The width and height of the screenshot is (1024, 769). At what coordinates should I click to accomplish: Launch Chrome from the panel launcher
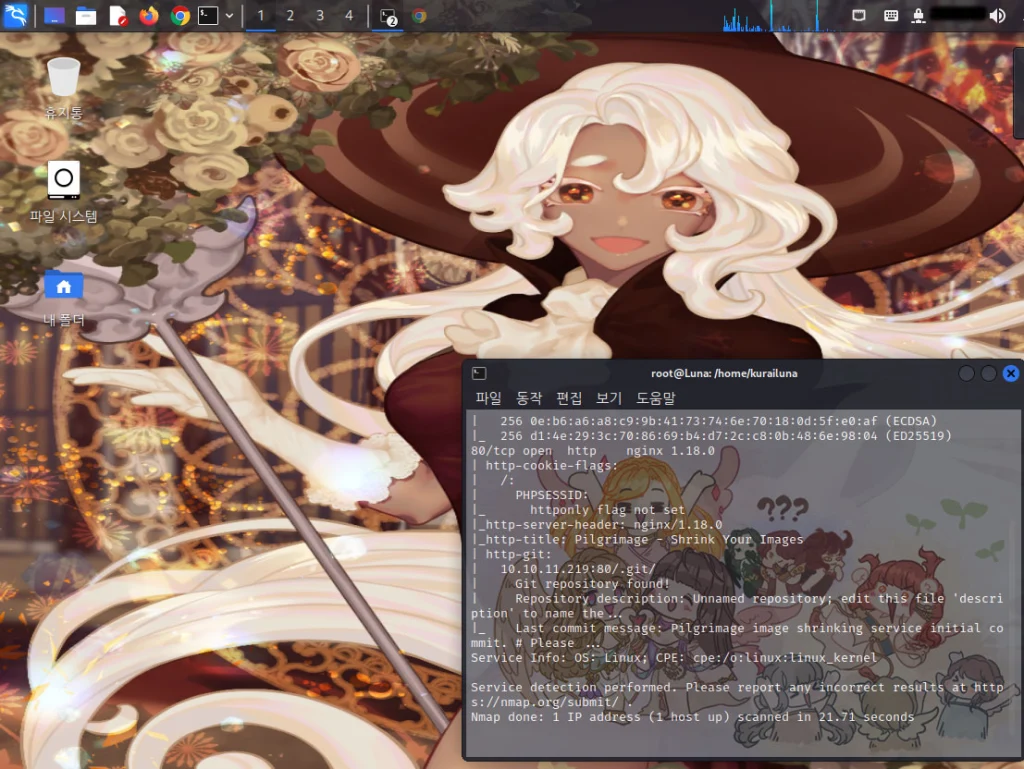[180, 16]
